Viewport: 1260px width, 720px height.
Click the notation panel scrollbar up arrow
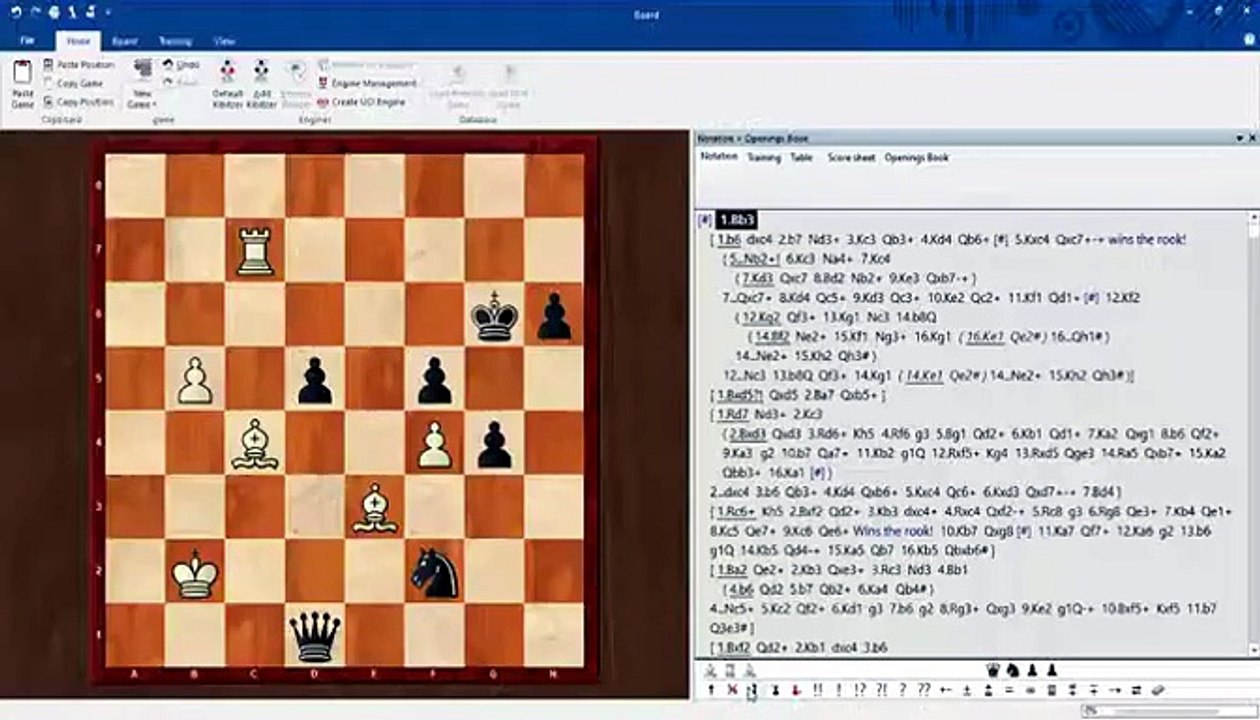(x=1253, y=217)
